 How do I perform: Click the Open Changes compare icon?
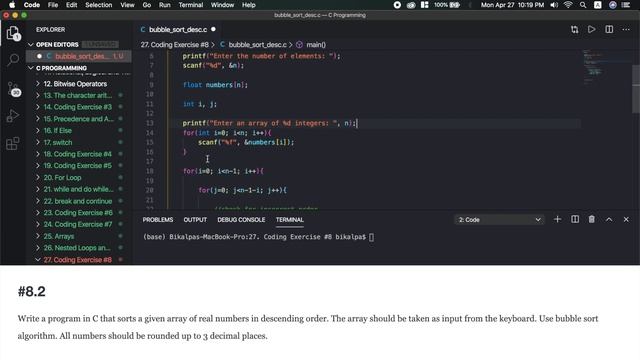click(575, 29)
